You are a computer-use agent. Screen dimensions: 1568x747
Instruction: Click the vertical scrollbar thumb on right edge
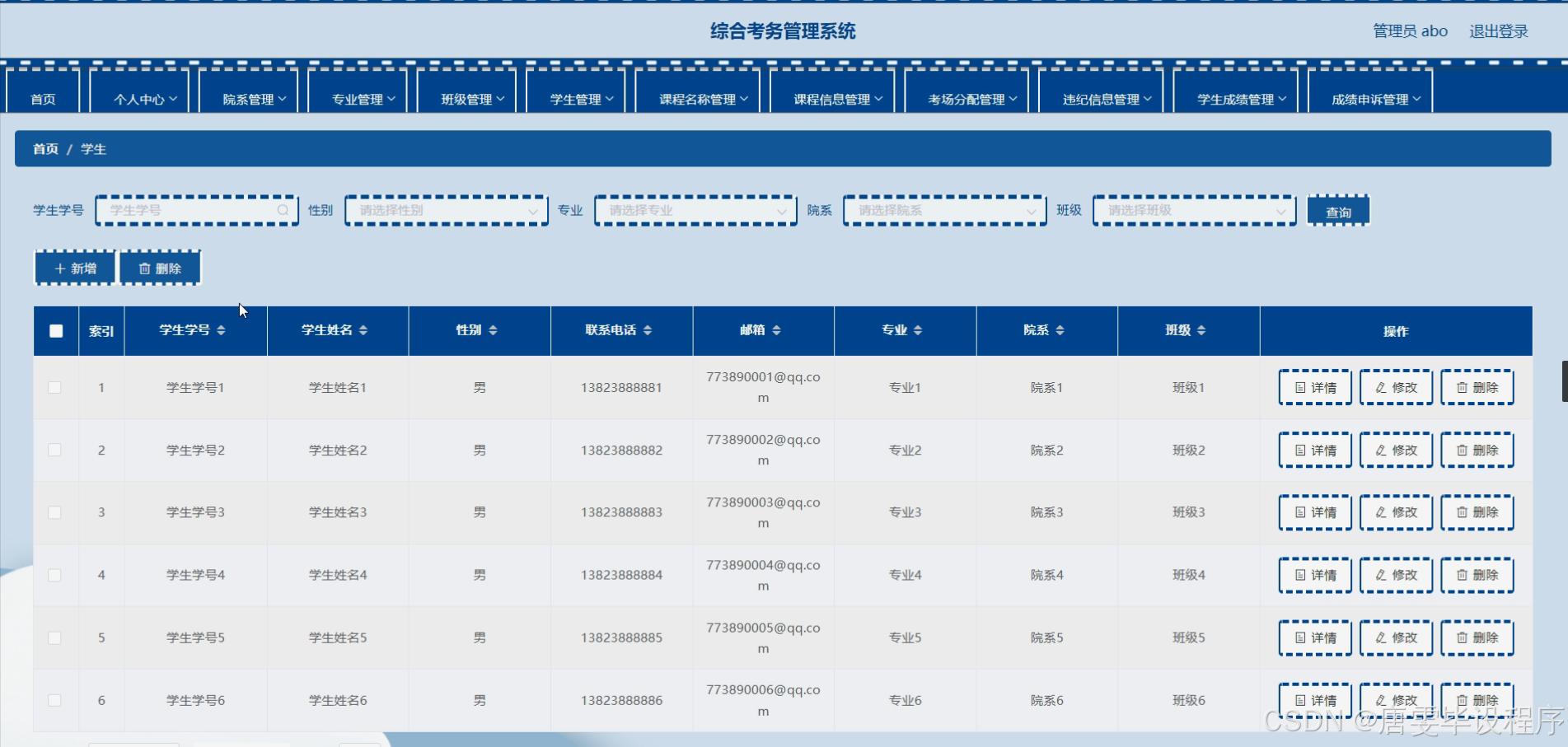point(1565,381)
